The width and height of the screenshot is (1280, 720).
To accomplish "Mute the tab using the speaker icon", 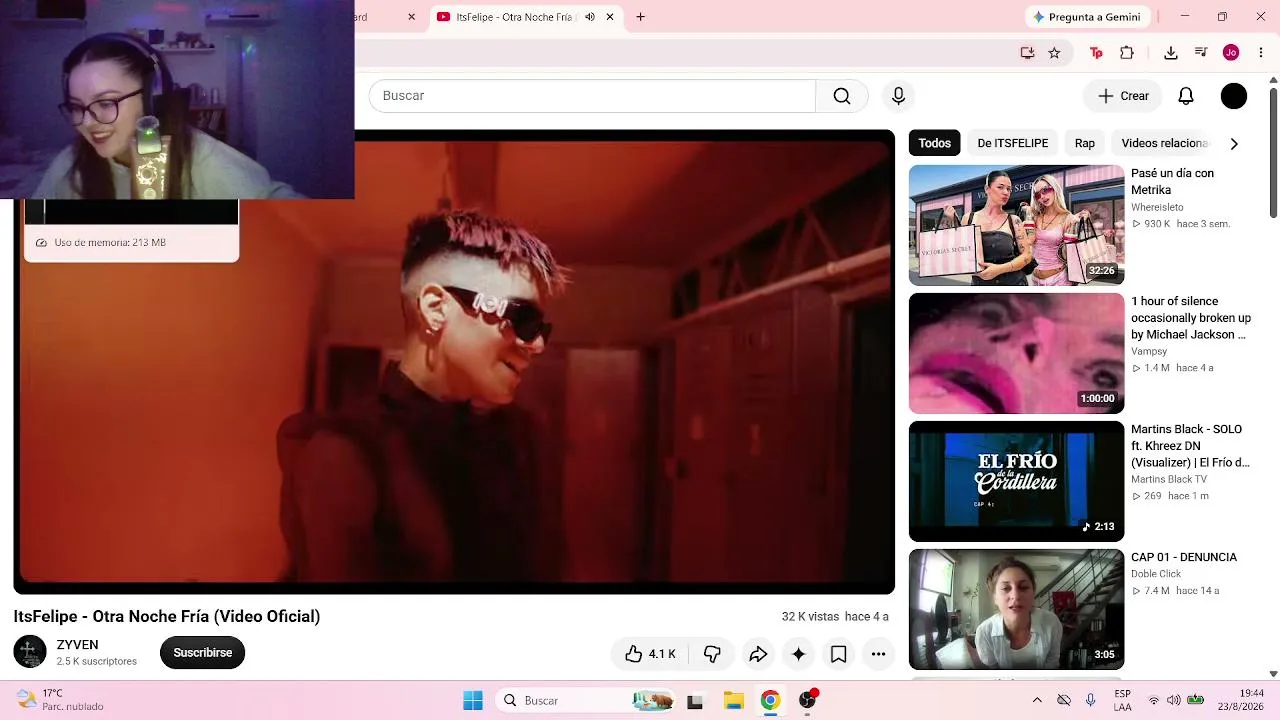I will point(590,17).
